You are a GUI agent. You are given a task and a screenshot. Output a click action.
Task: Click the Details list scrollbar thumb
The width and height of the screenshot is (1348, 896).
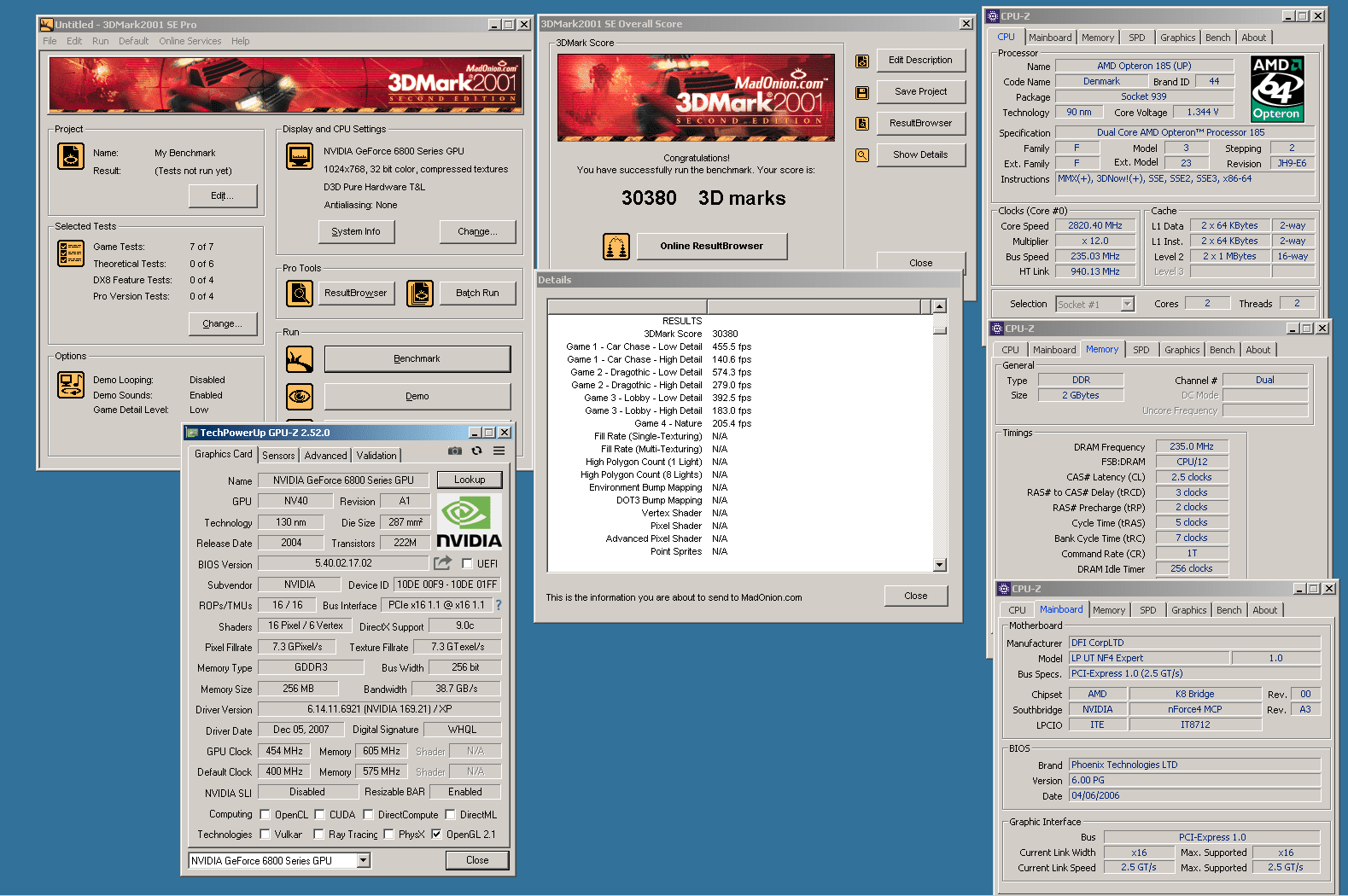coord(940,329)
